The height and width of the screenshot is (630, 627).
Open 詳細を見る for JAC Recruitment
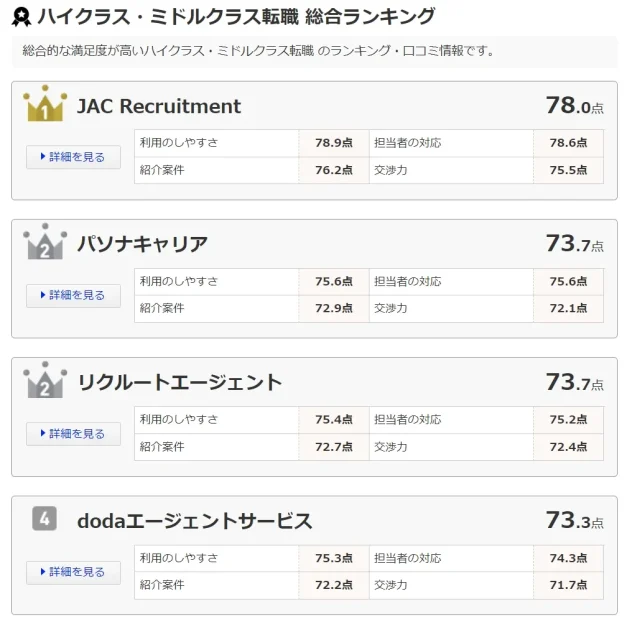tap(73, 157)
